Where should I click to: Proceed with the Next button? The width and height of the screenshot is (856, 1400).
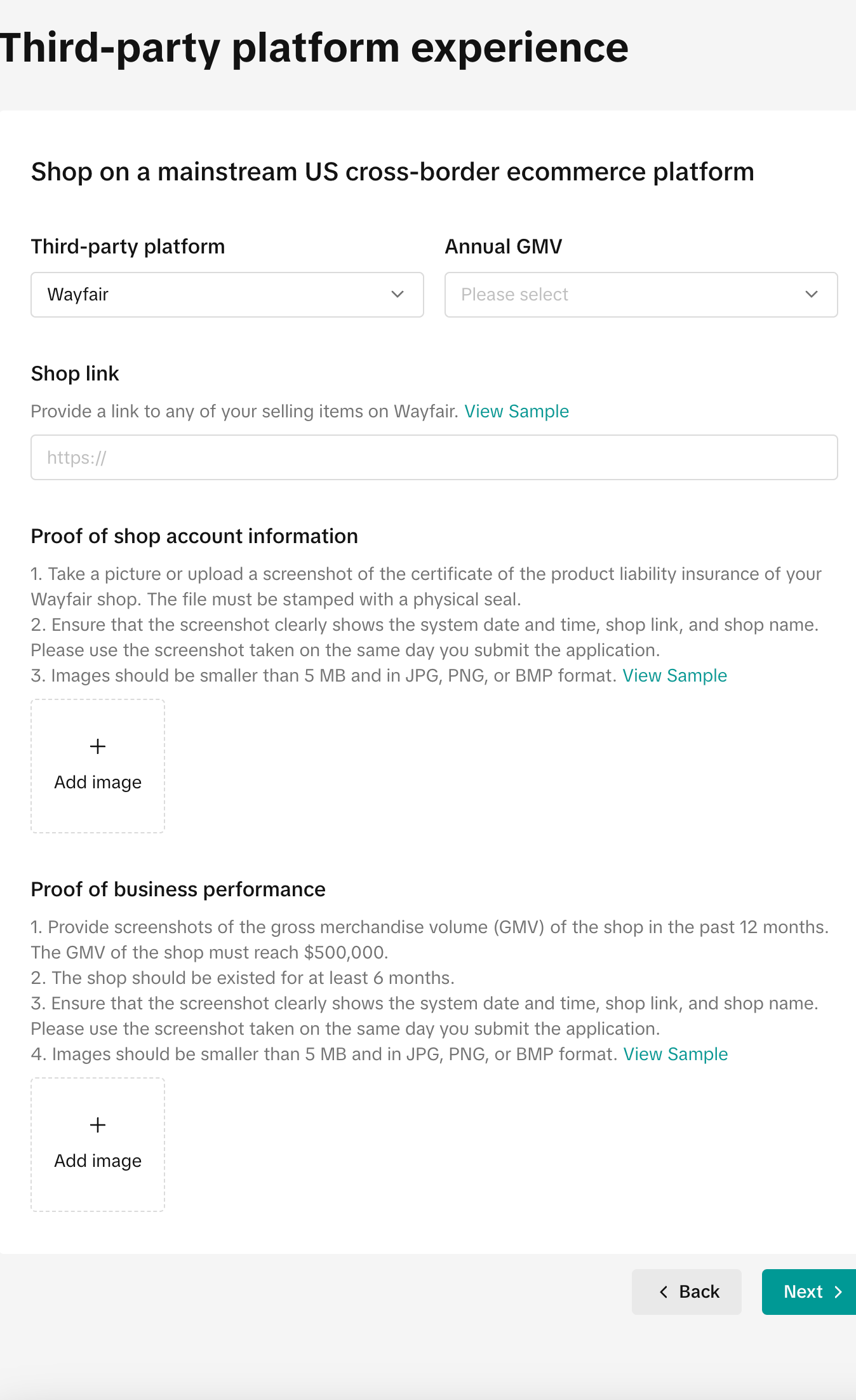click(x=808, y=1292)
